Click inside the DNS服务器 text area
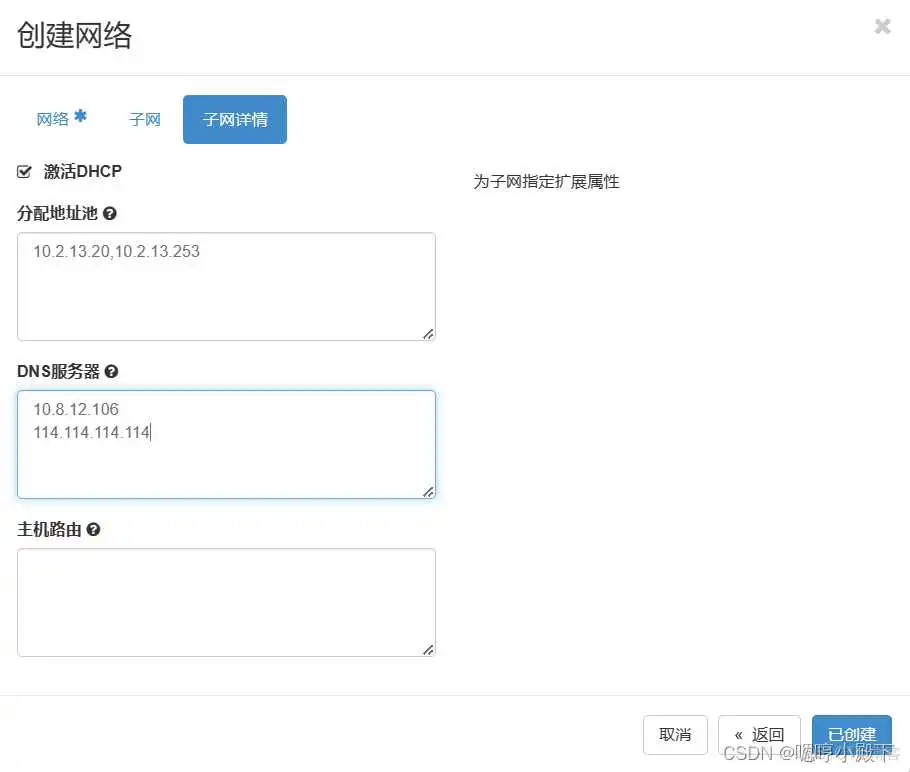910x772 pixels. [x=225, y=443]
